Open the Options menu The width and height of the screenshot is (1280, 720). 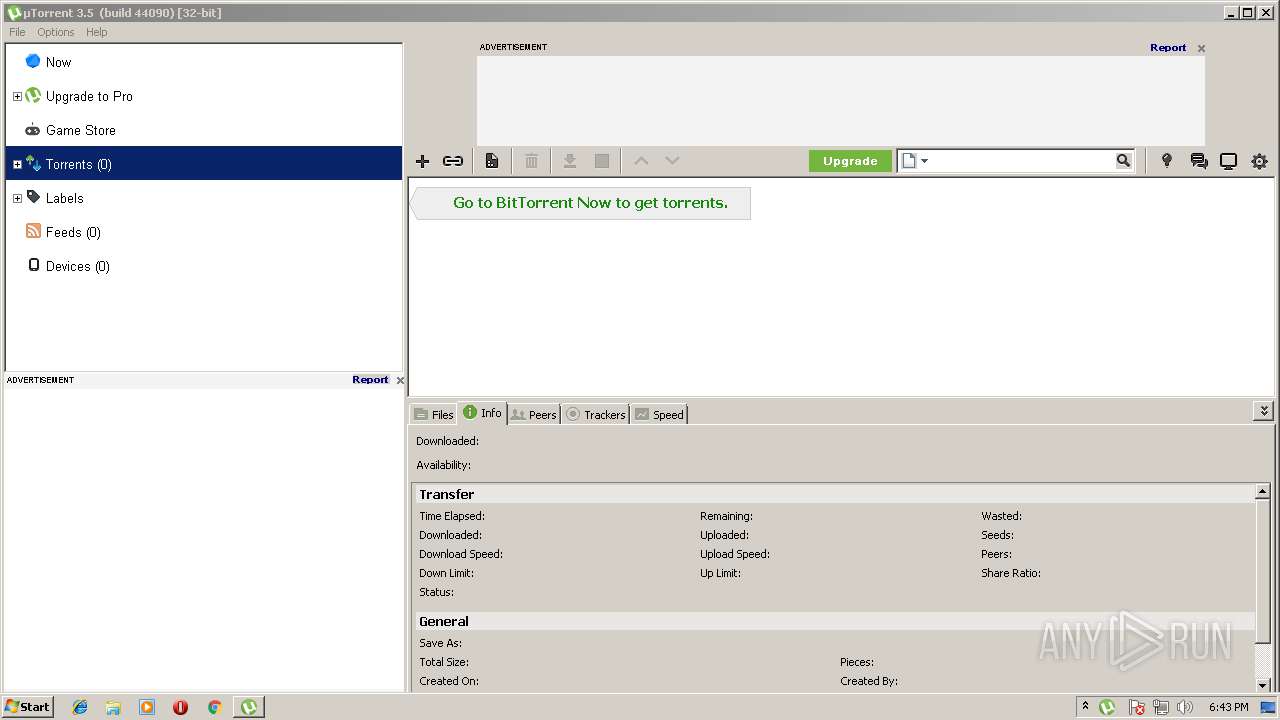click(x=56, y=32)
